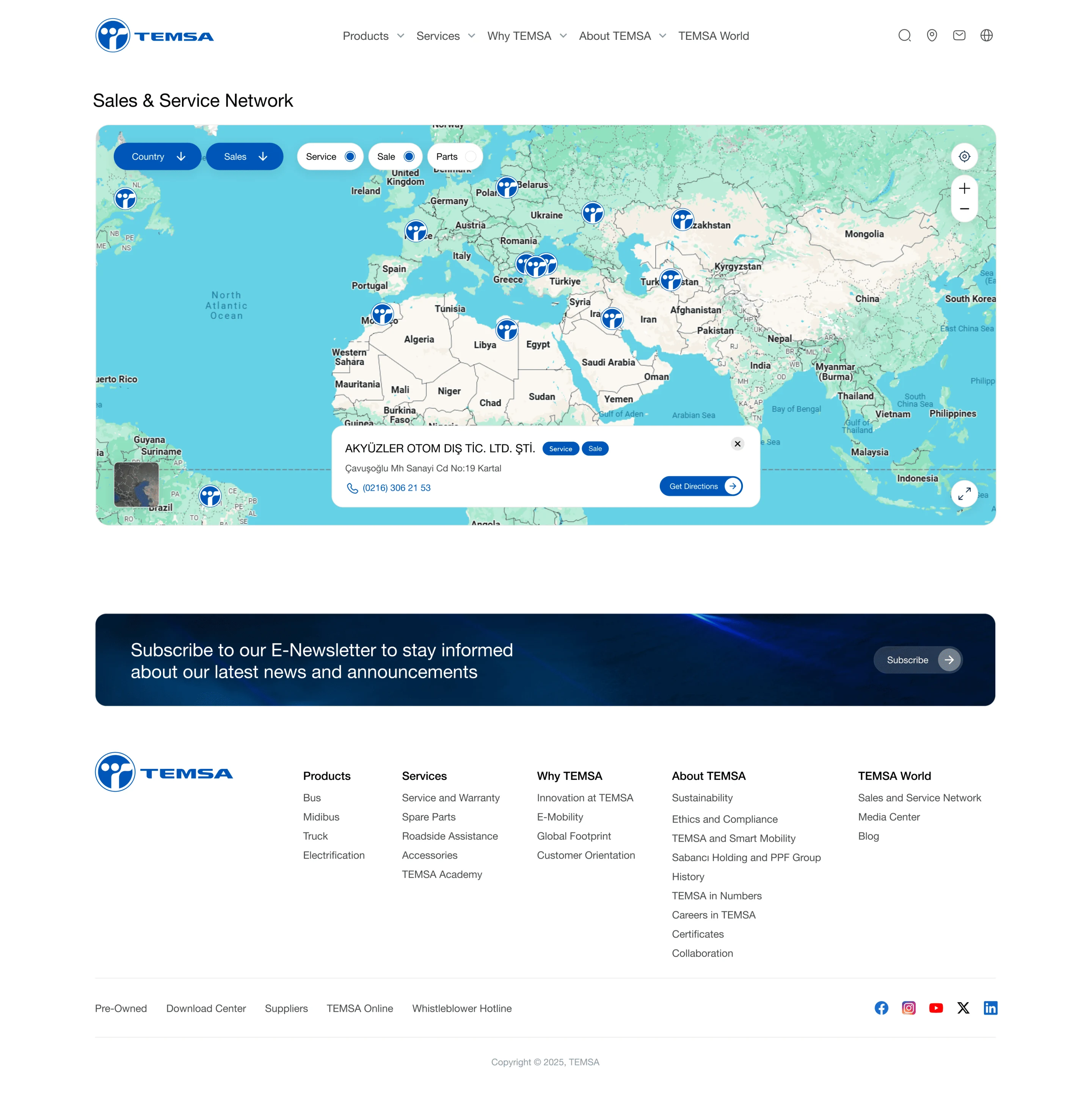This screenshot has height=1095, width=1092.
Task: Select the map marker in Morocco
Action: click(383, 314)
